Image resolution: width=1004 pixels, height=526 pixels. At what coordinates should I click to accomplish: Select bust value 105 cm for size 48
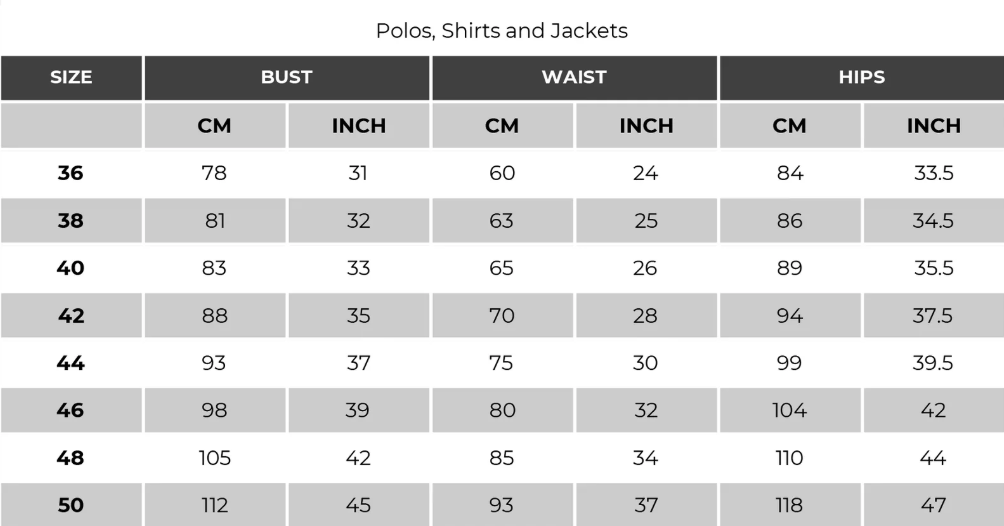coord(215,458)
